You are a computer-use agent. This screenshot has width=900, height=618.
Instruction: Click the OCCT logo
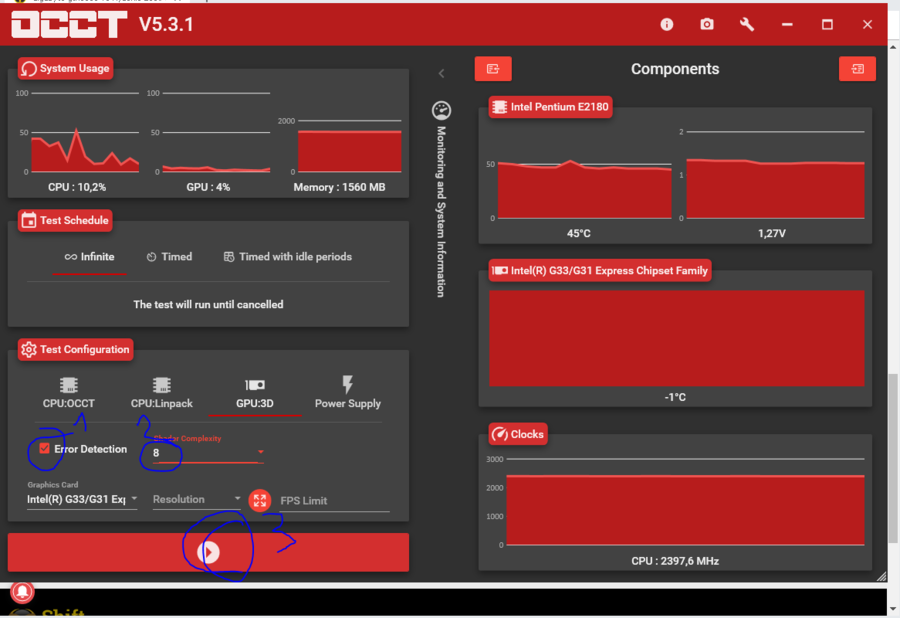click(69, 25)
